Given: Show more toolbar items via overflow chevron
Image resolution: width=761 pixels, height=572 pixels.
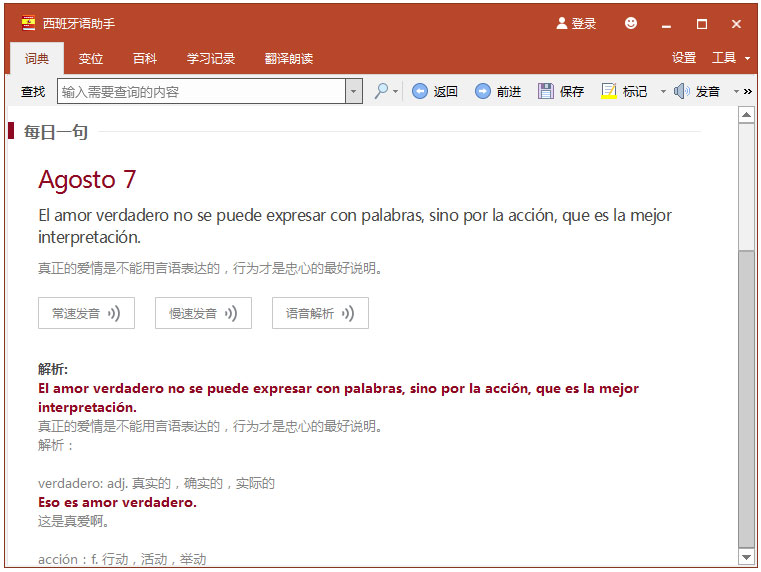Looking at the screenshot, I should (x=748, y=91).
